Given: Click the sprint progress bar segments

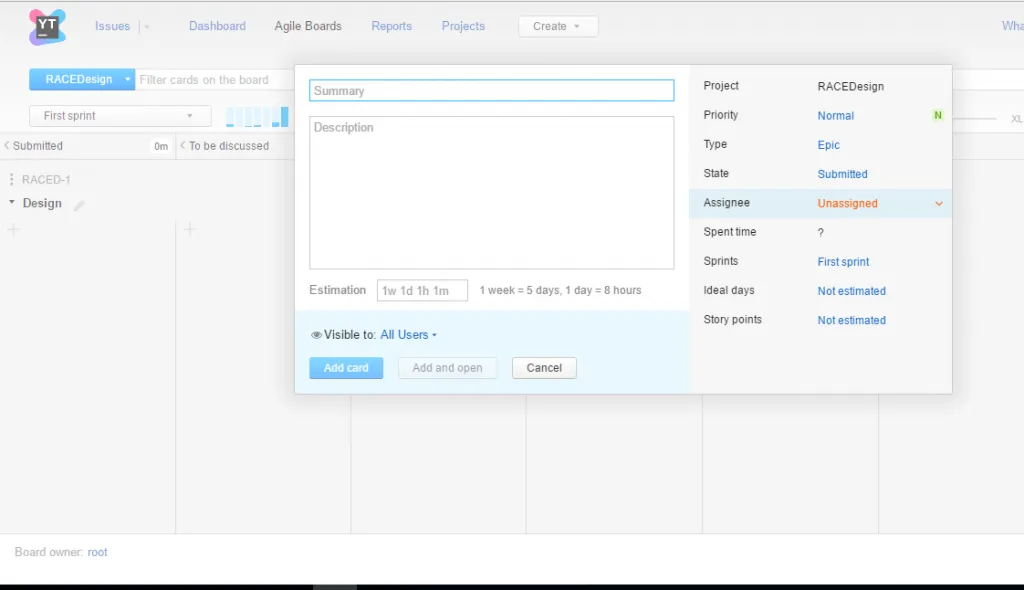Looking at the screenshot, I should 255,116.
